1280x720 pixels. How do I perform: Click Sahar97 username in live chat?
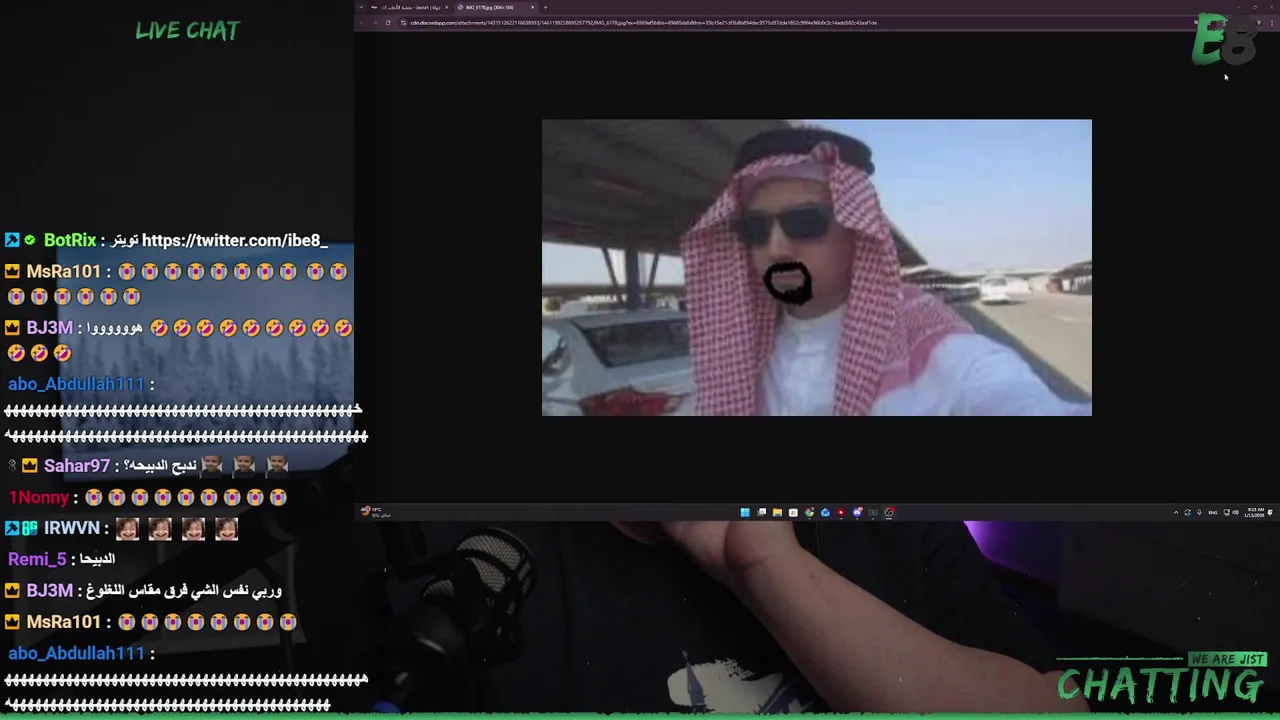click(x=77, y=466)
